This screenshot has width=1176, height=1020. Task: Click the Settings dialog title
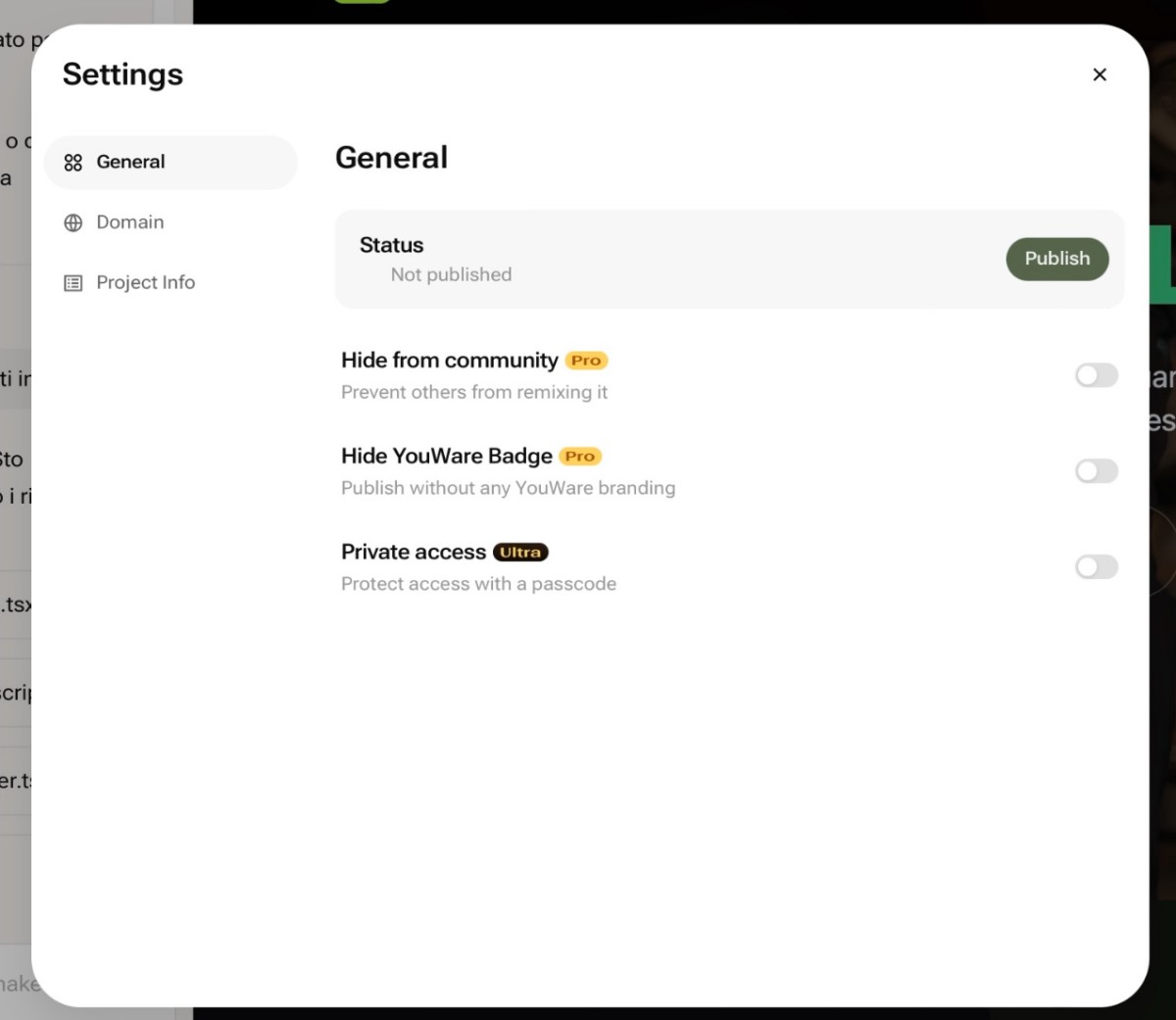(122, 74)
